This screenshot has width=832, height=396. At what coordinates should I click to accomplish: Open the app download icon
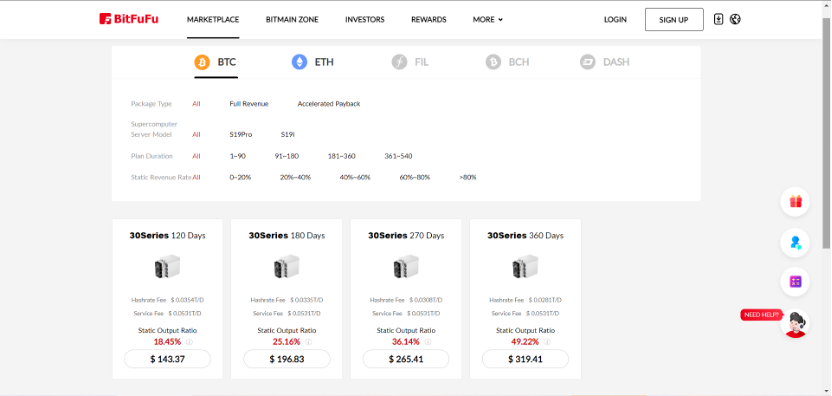(x=718, y=20)
